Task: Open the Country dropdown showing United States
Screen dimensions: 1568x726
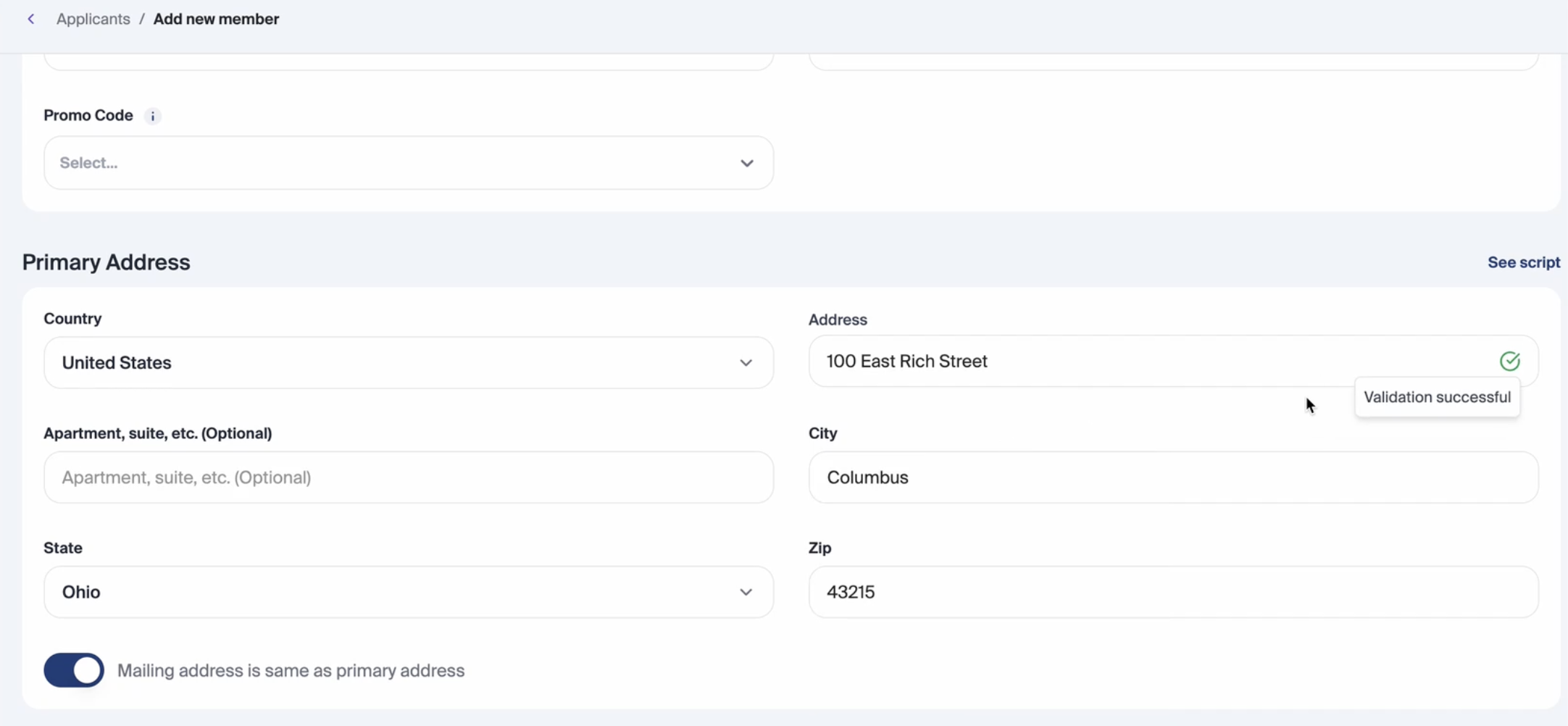Action: click(391, 362)
